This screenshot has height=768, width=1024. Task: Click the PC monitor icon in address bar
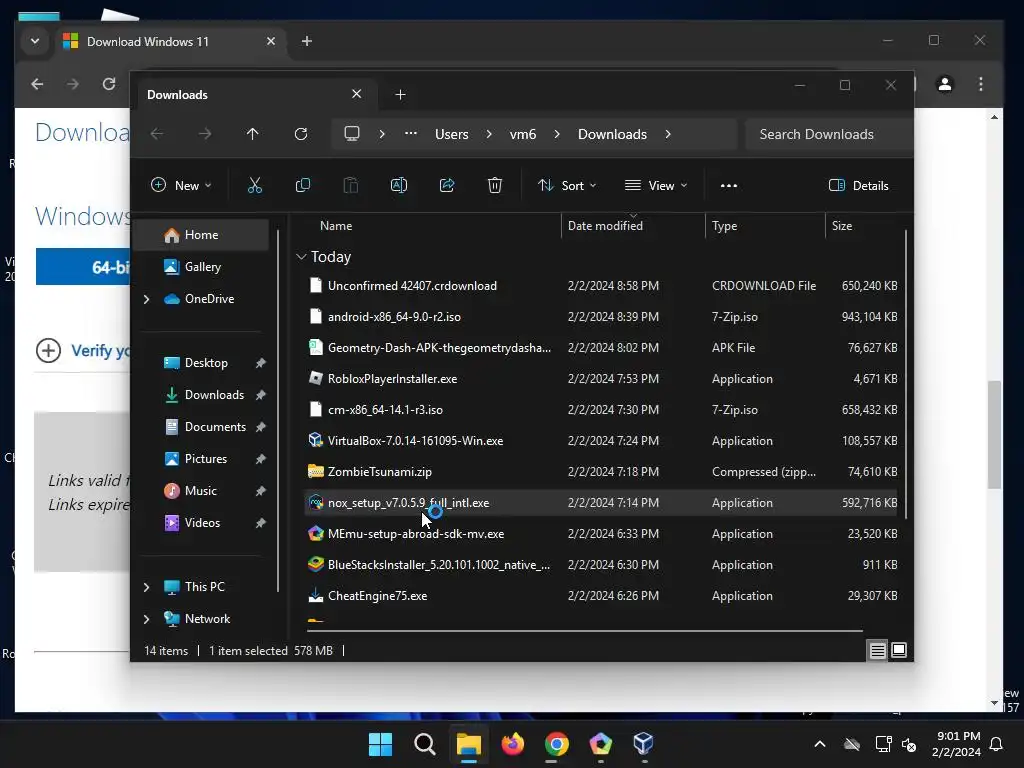pos(352,134)
